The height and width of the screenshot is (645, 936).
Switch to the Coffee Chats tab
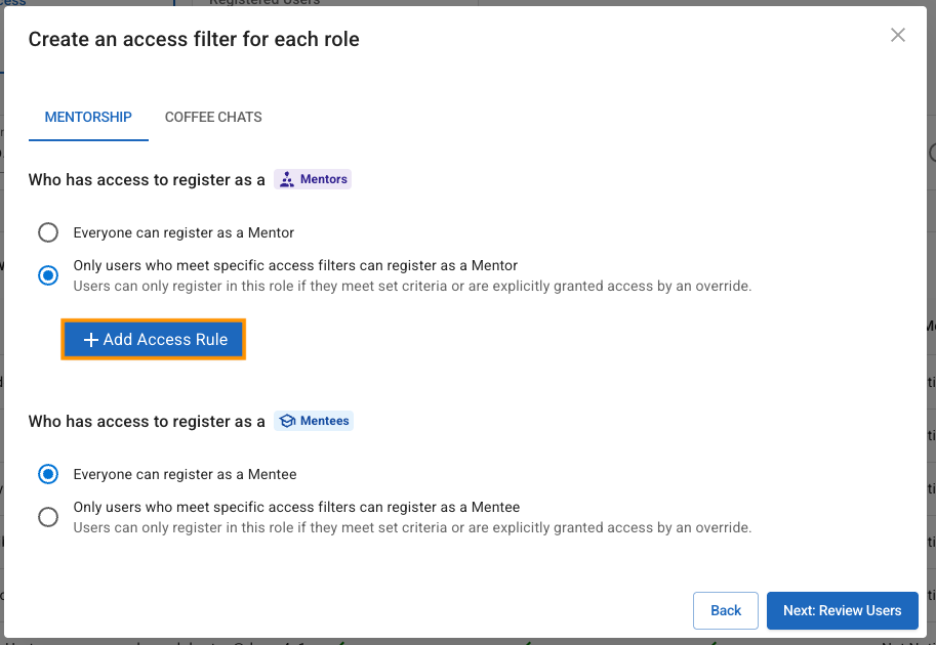coord(213,117)
